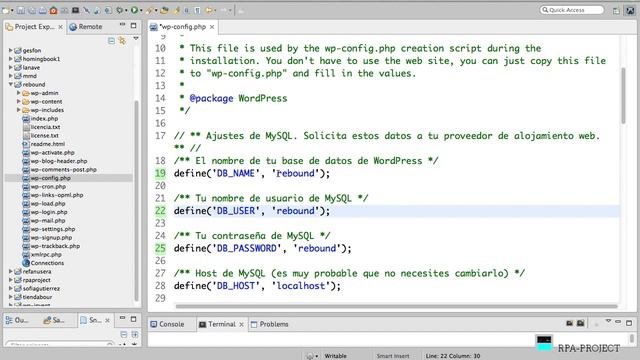Select xmlrpc.php in the project tree
The width and height of the screenshot is (640, 360).
46,254
